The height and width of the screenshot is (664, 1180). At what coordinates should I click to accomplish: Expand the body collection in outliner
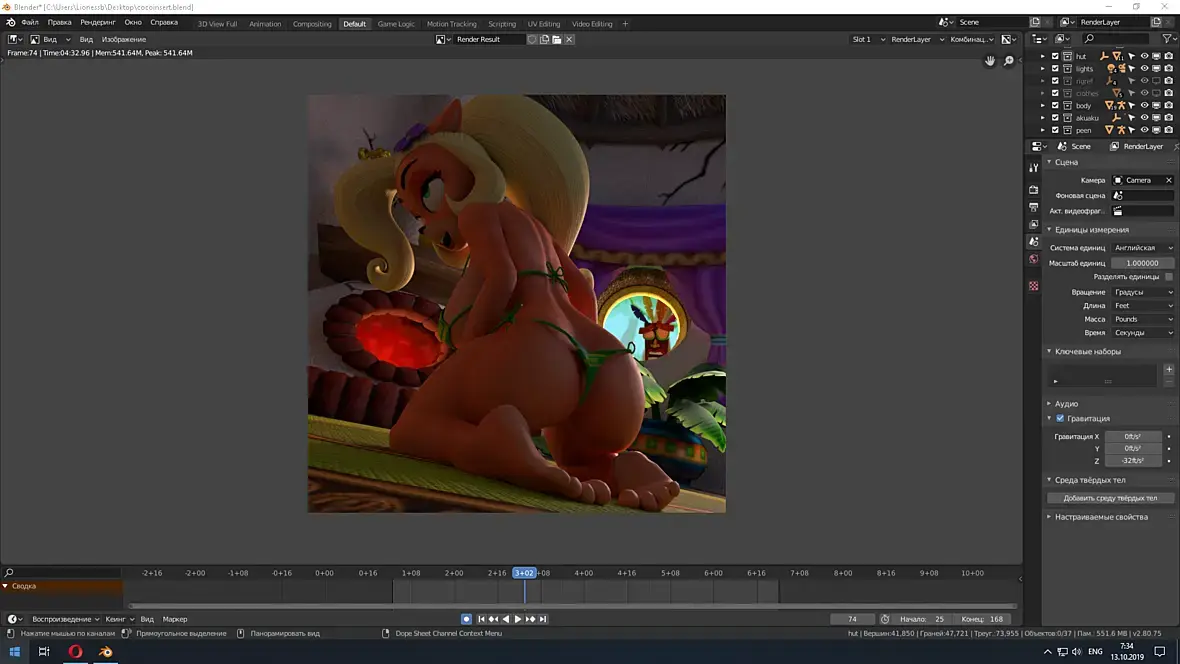1043,105
